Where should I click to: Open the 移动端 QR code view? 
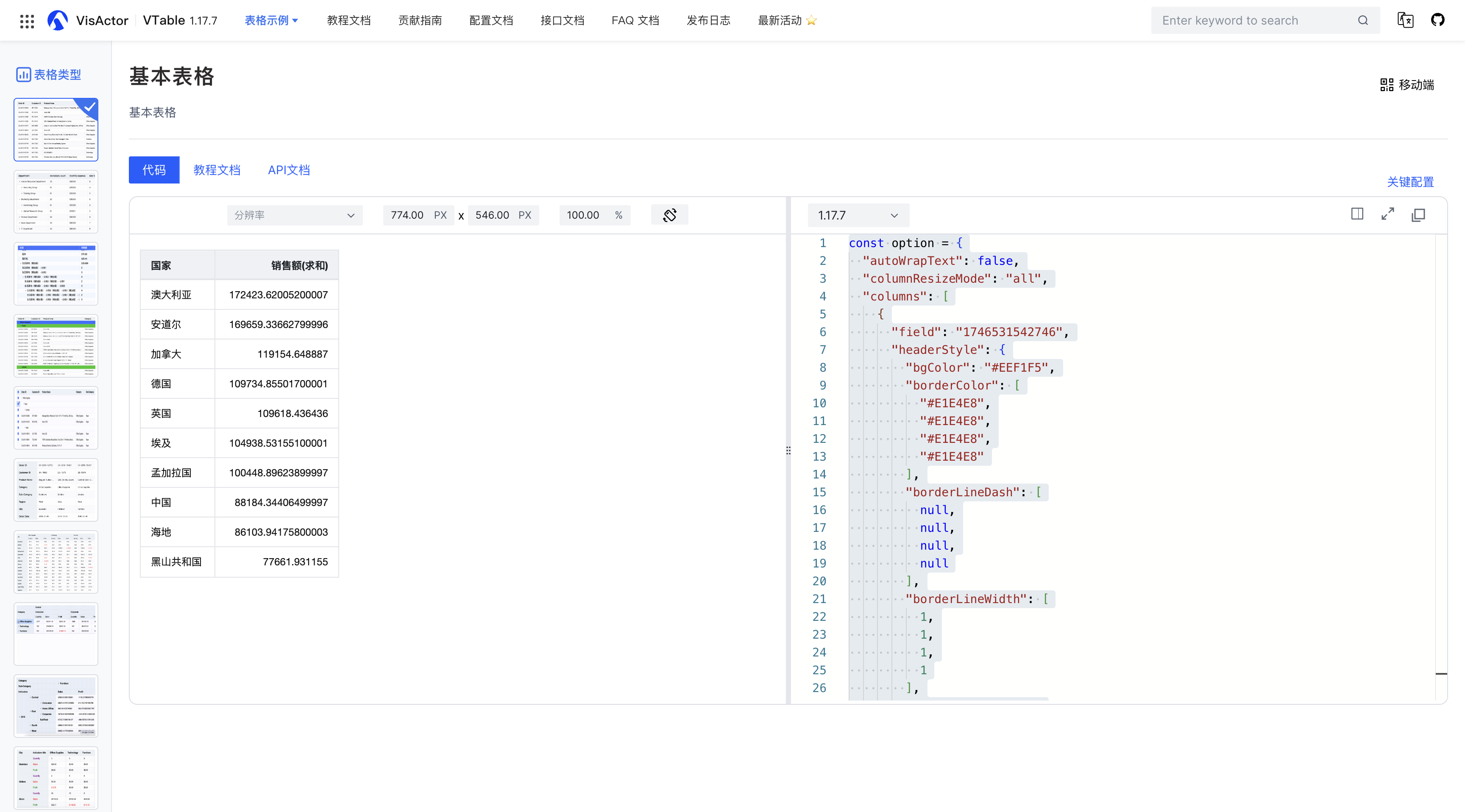point(1407,85)
